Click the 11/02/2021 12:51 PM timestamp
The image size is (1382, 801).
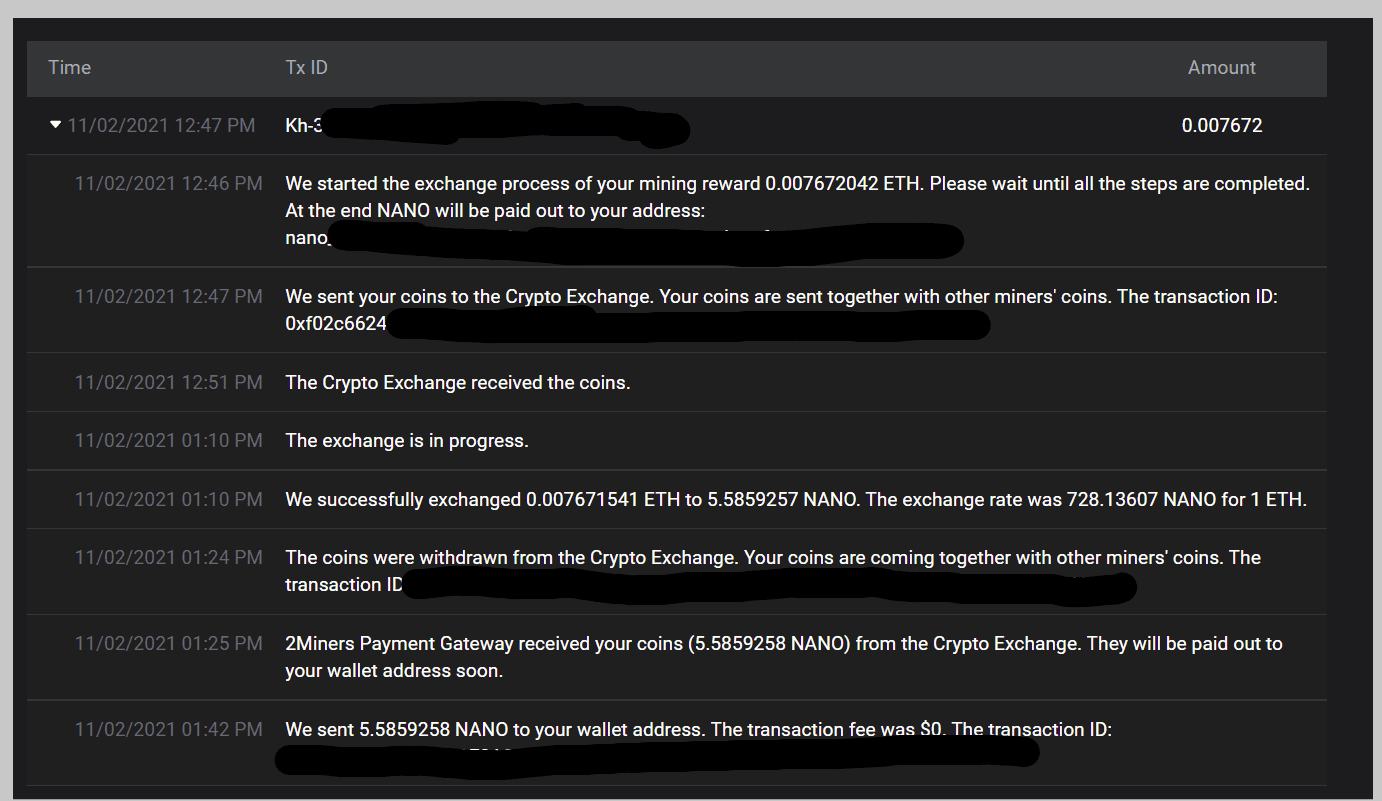coord(169,382)
